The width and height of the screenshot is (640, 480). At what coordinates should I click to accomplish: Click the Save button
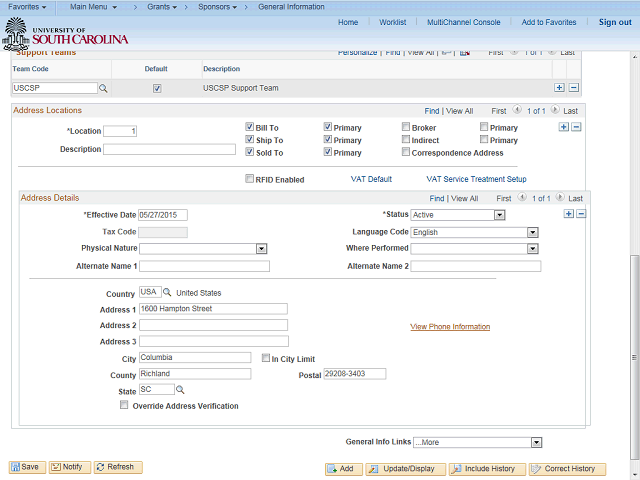(27, 467)
